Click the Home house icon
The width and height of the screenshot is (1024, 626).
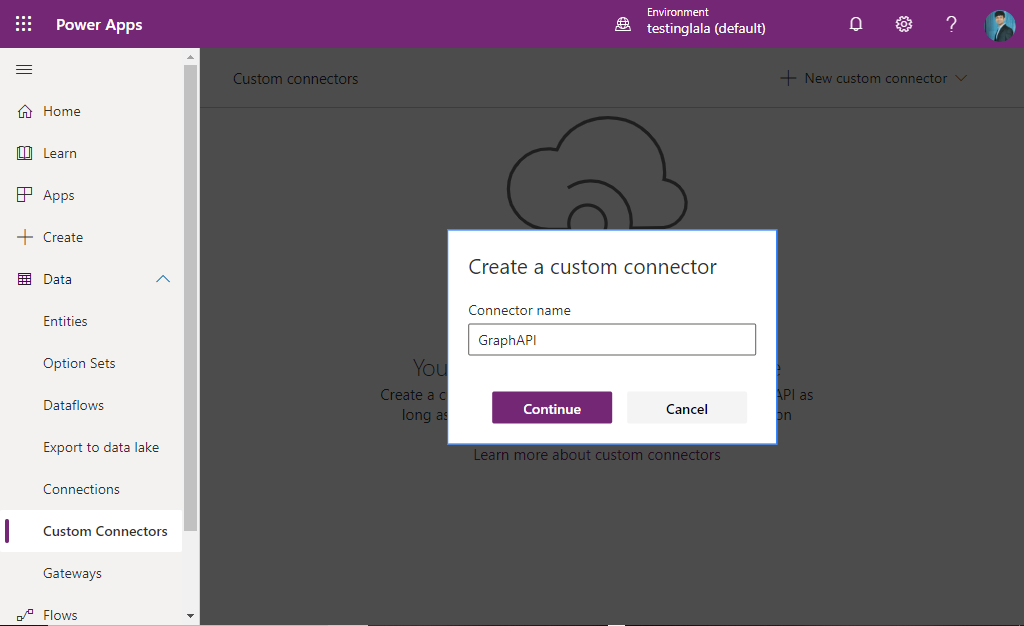tap(25, 112)
